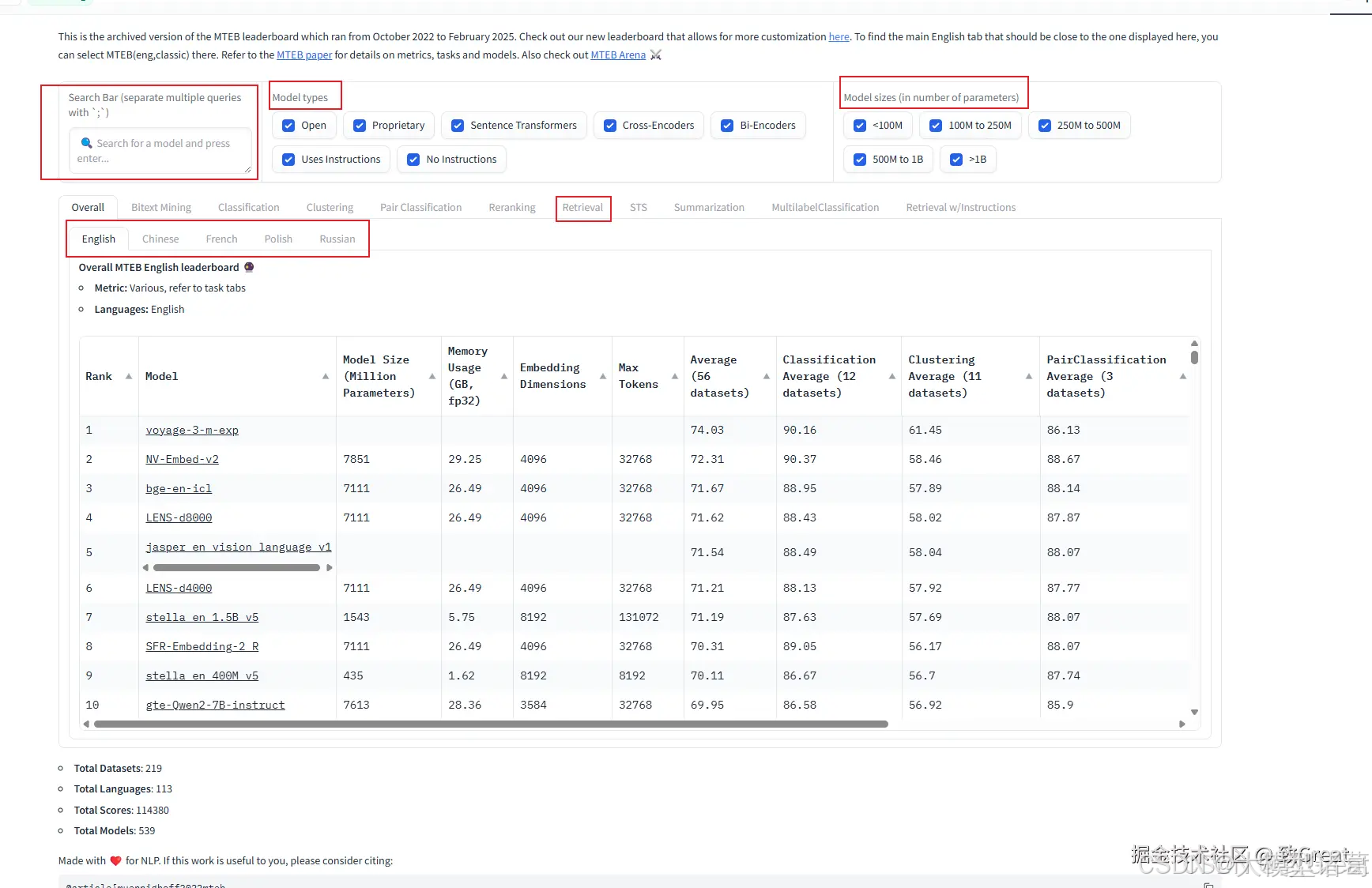The height and width of the screenshot is (888, 1372).
Task: Select Pair Classification tab
Action: tap(420, 208)
